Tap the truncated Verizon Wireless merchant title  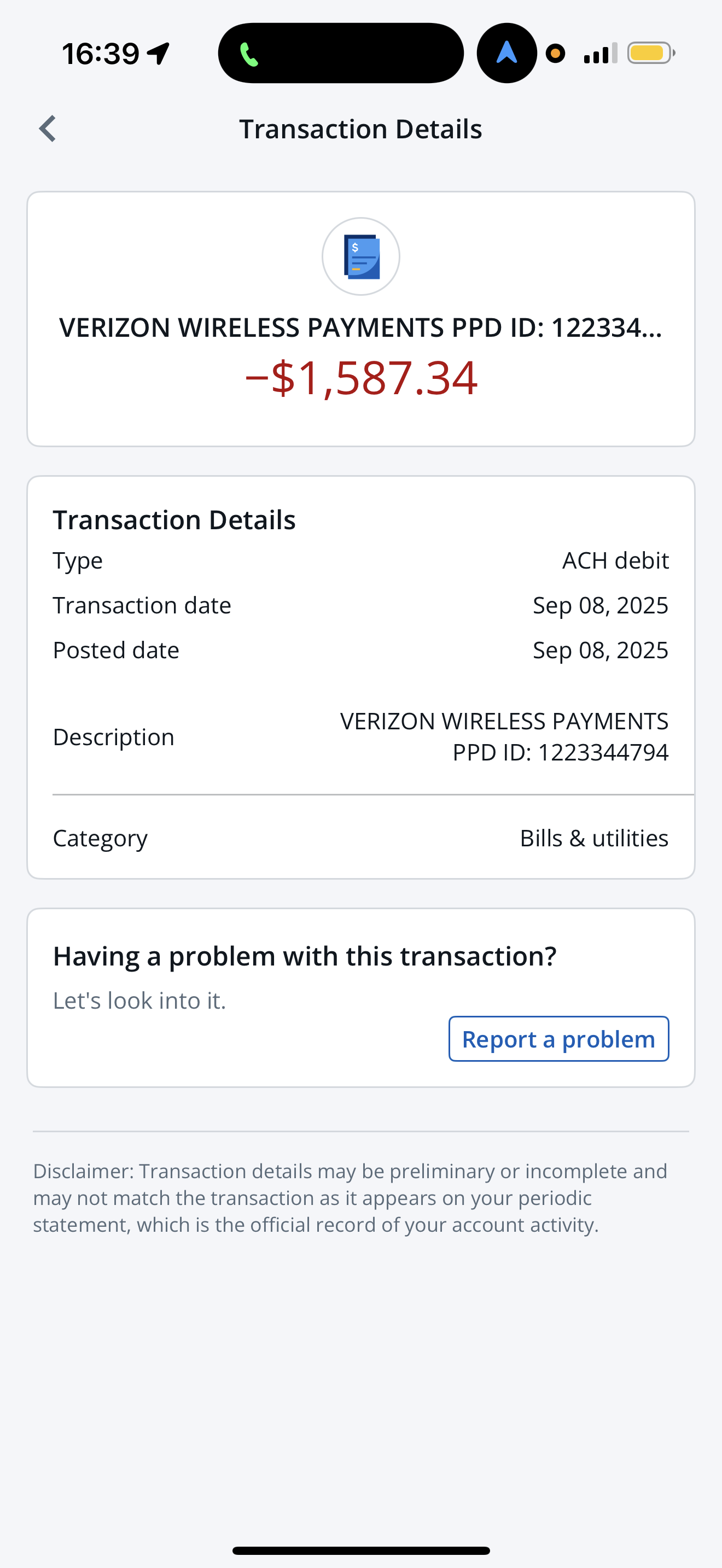[x=360, y=327]
